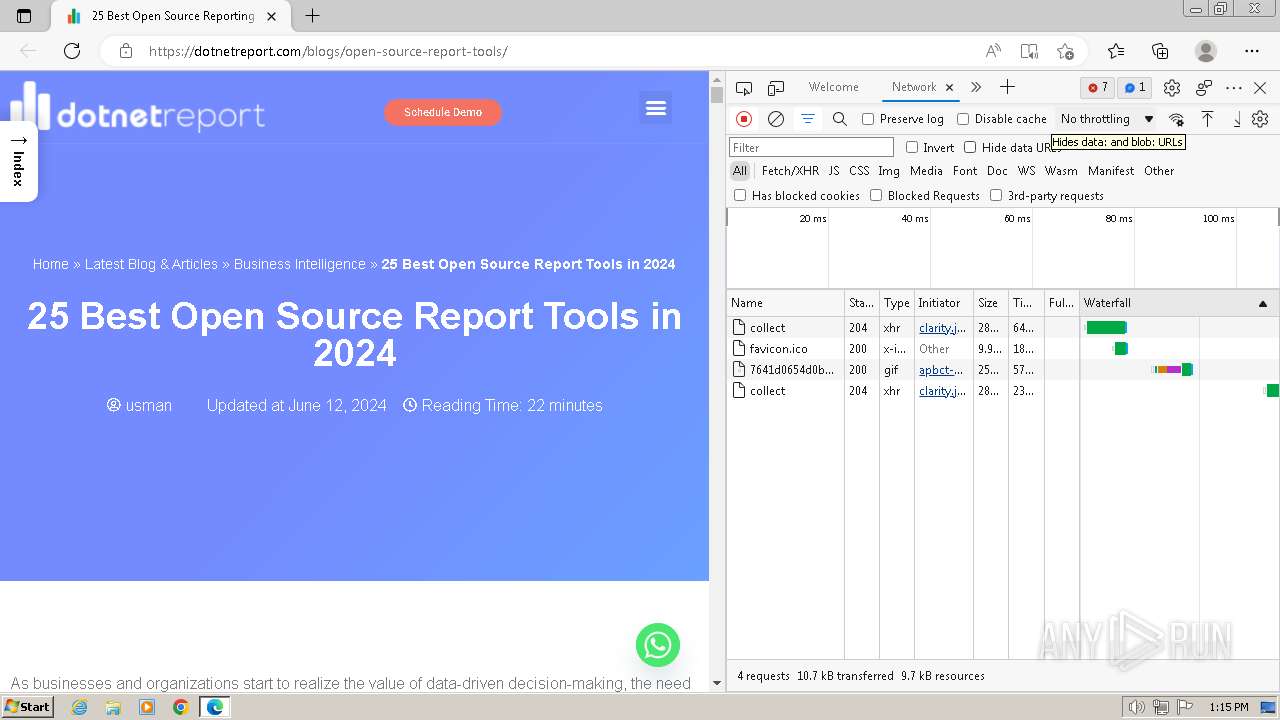Filter requests by CSS type

pos(859,171)
